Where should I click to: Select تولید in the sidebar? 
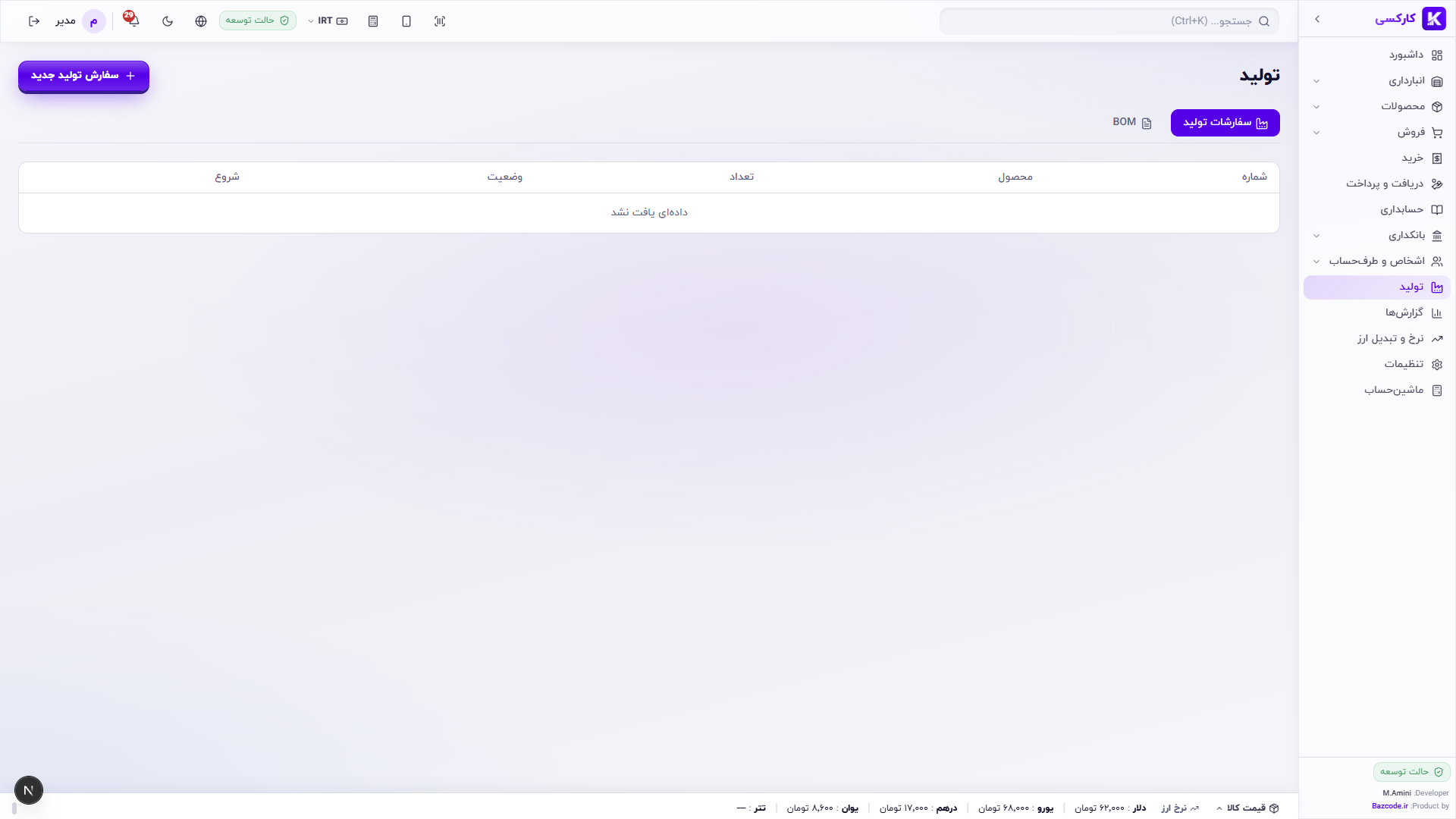(1377, 287)
